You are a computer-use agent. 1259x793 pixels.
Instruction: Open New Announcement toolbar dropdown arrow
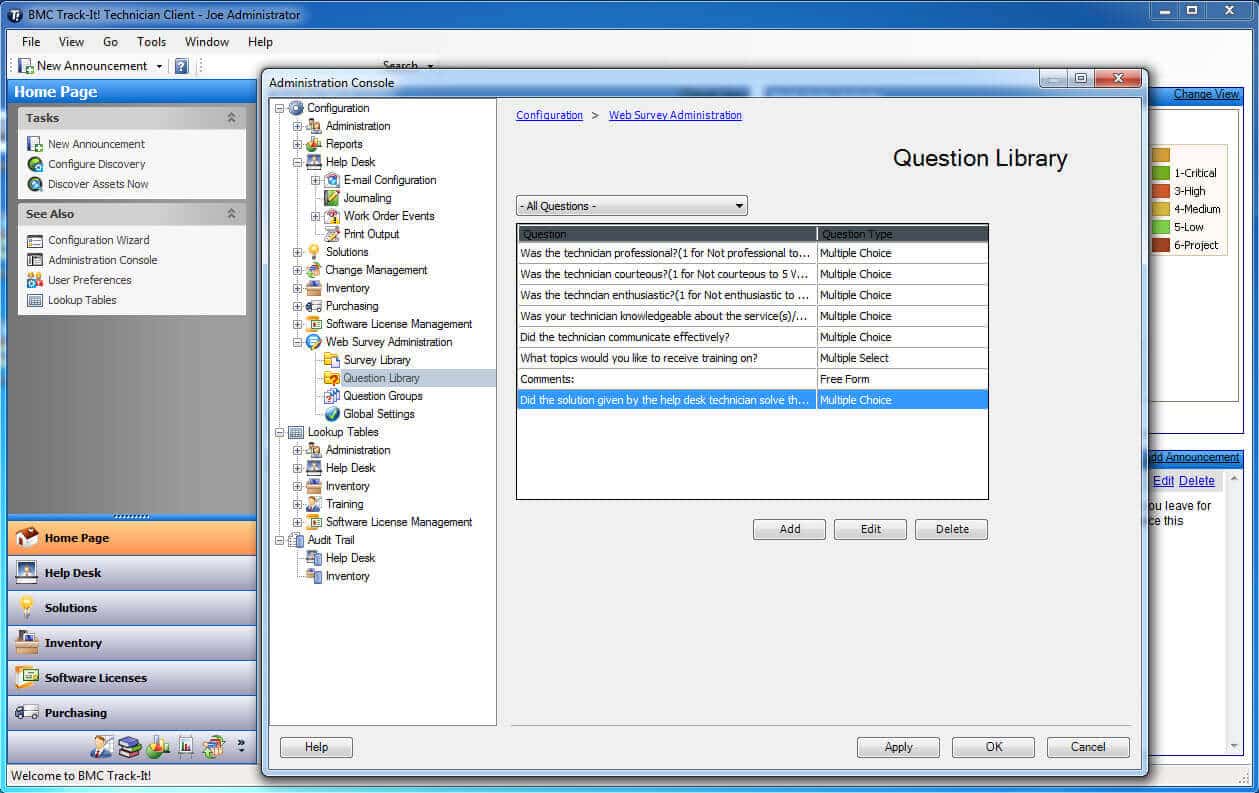158,66
